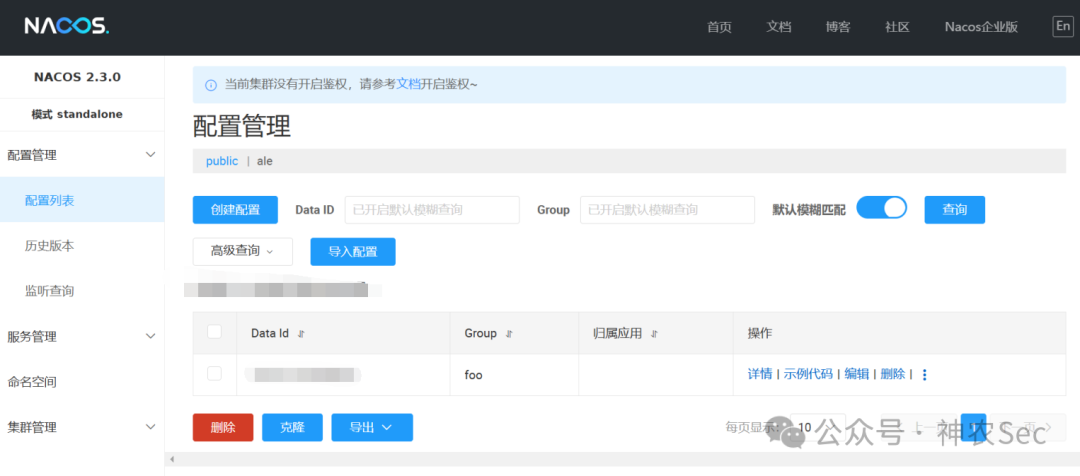This screenshot has width=1080, height=476.
Task: Expand the 高级查询 dropdown
Action: pos(242,251)
